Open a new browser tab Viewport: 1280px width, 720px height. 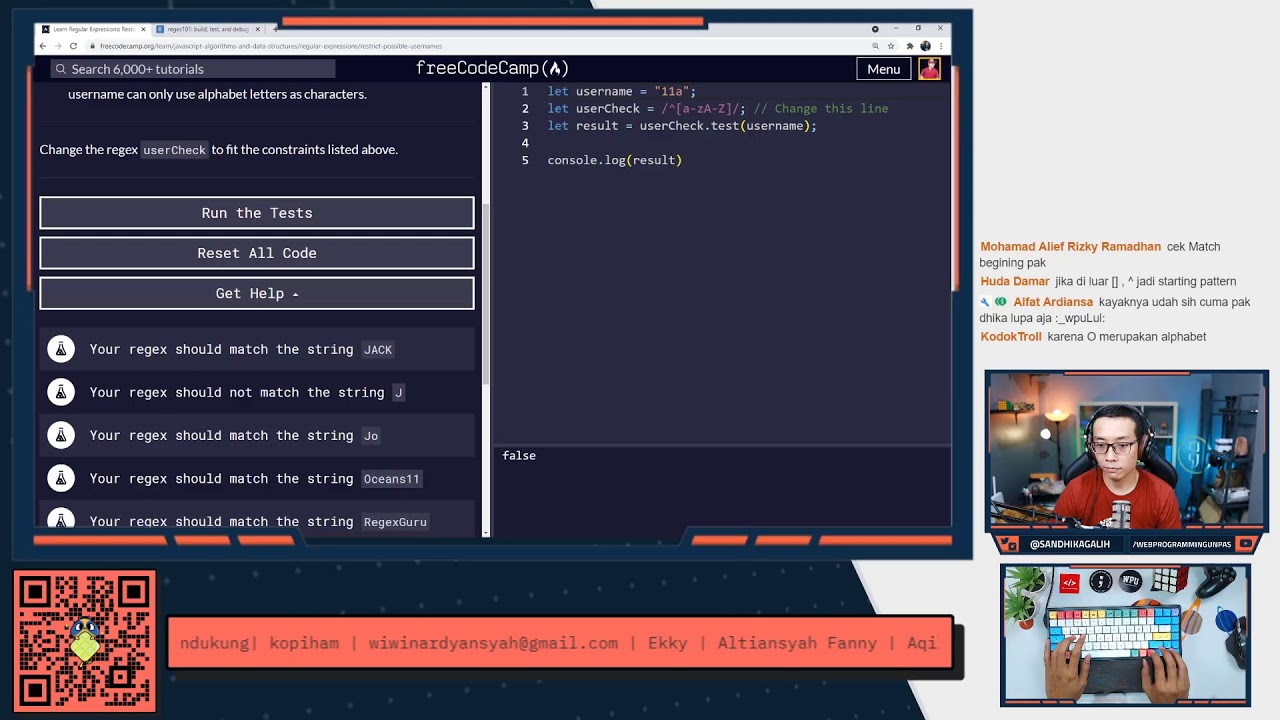pos(275,29)
